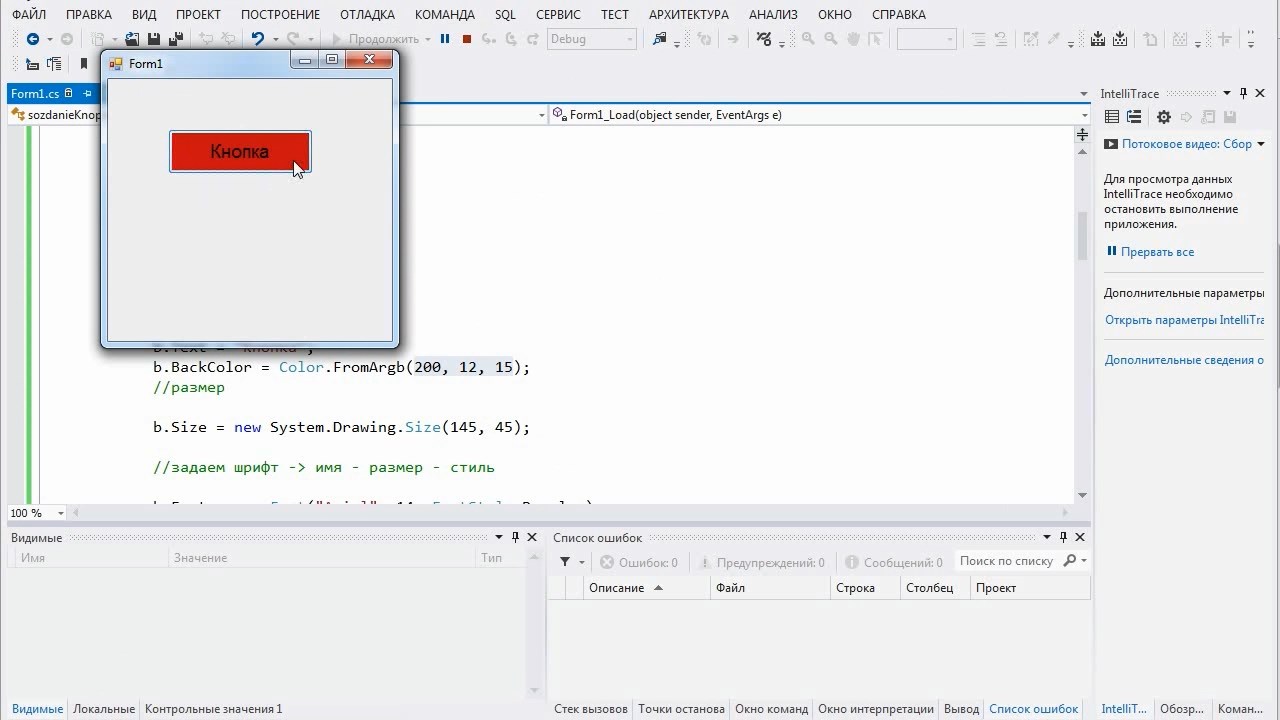Click the second download-tray toolbar icon

(1120, 39)
